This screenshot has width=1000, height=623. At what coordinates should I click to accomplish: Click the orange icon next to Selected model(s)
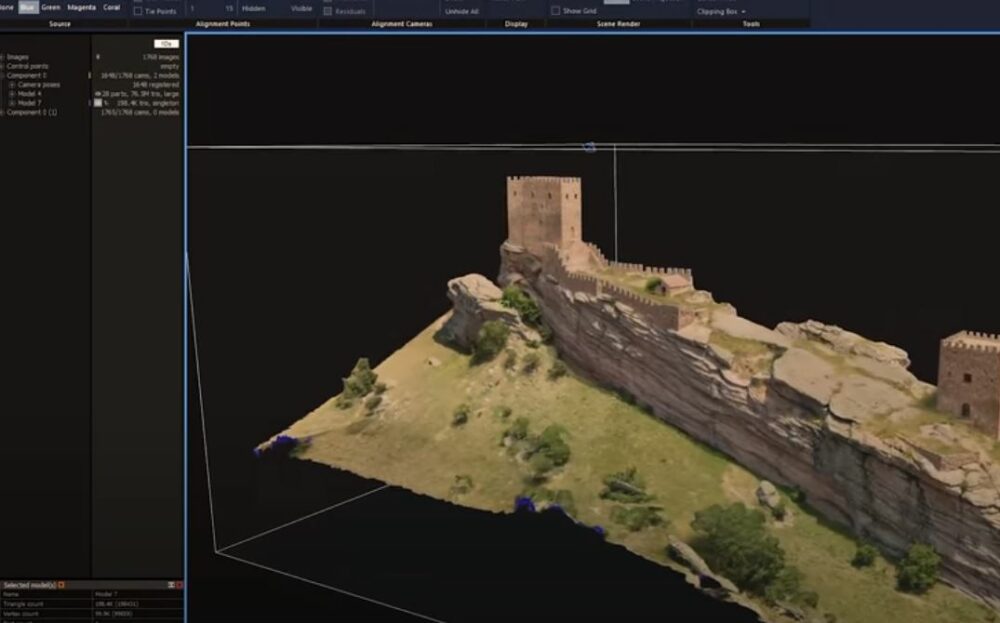[x=61, y=585]
